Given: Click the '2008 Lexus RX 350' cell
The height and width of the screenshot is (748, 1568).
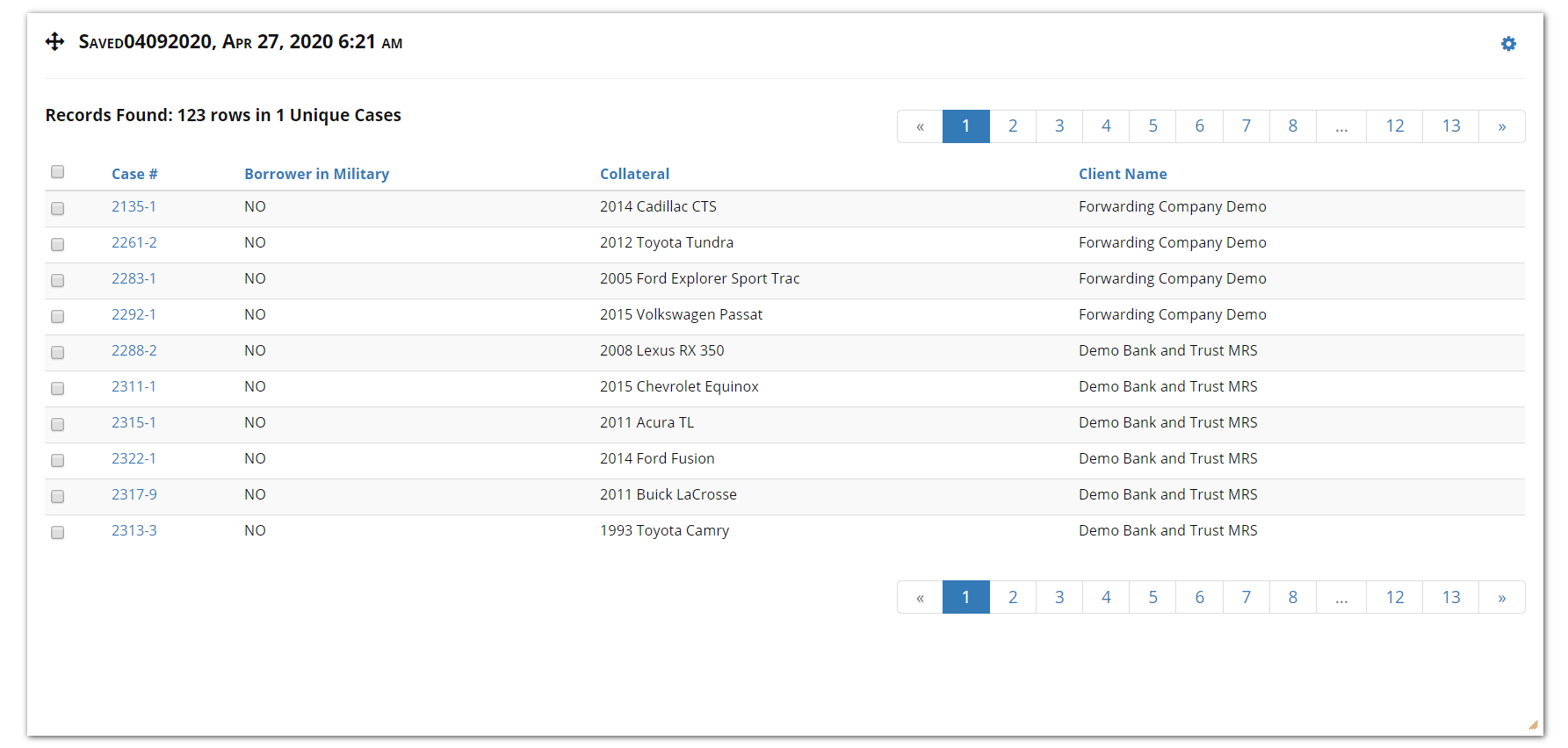Looking at the screenshot, I should click(x=661, y=350).
